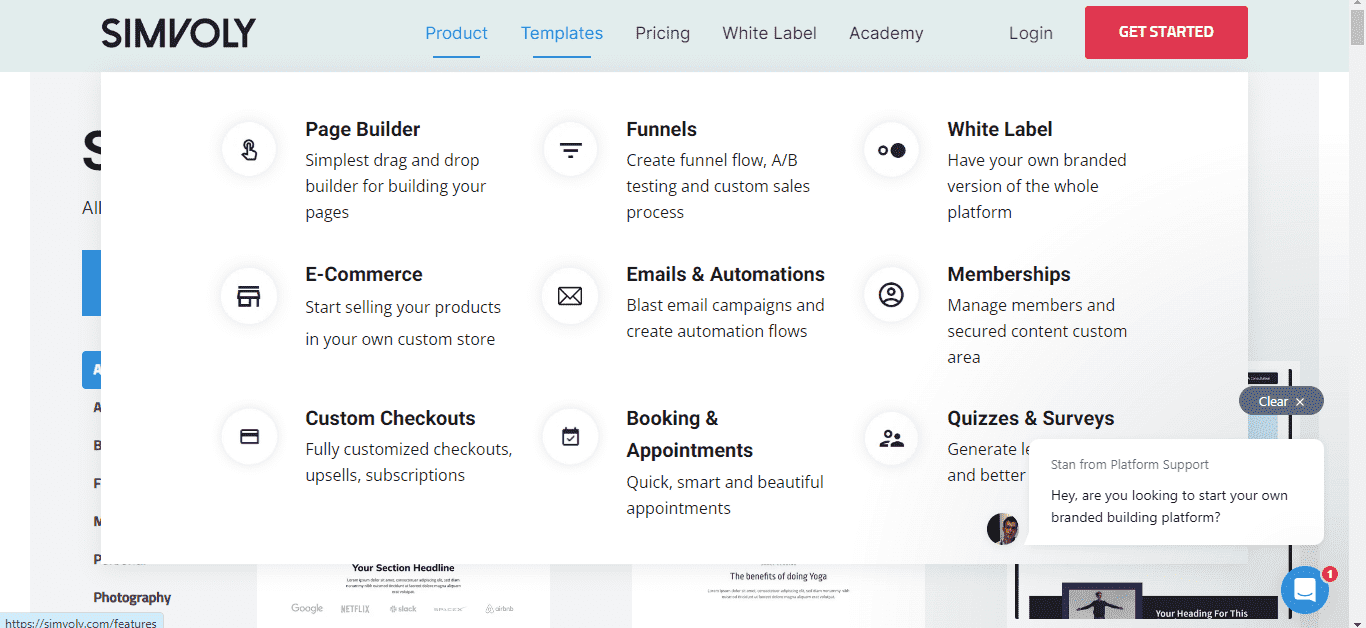Dismiss the chat popup with Clear

[x=1281, y=401]
